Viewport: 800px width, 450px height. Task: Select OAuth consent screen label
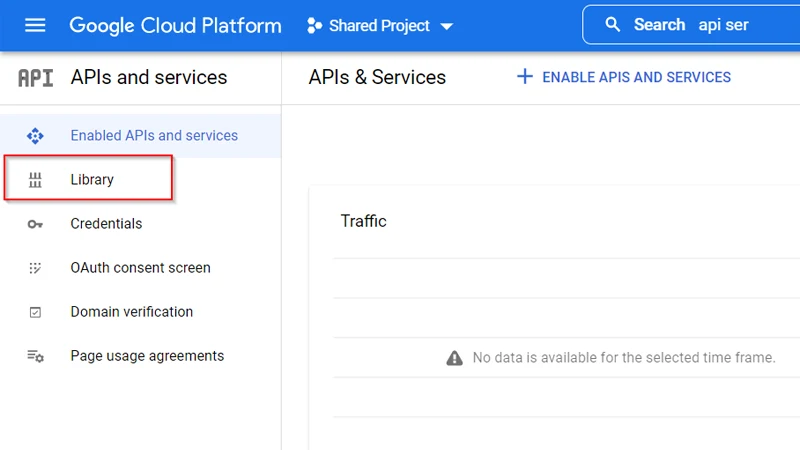tap(140, 268)
